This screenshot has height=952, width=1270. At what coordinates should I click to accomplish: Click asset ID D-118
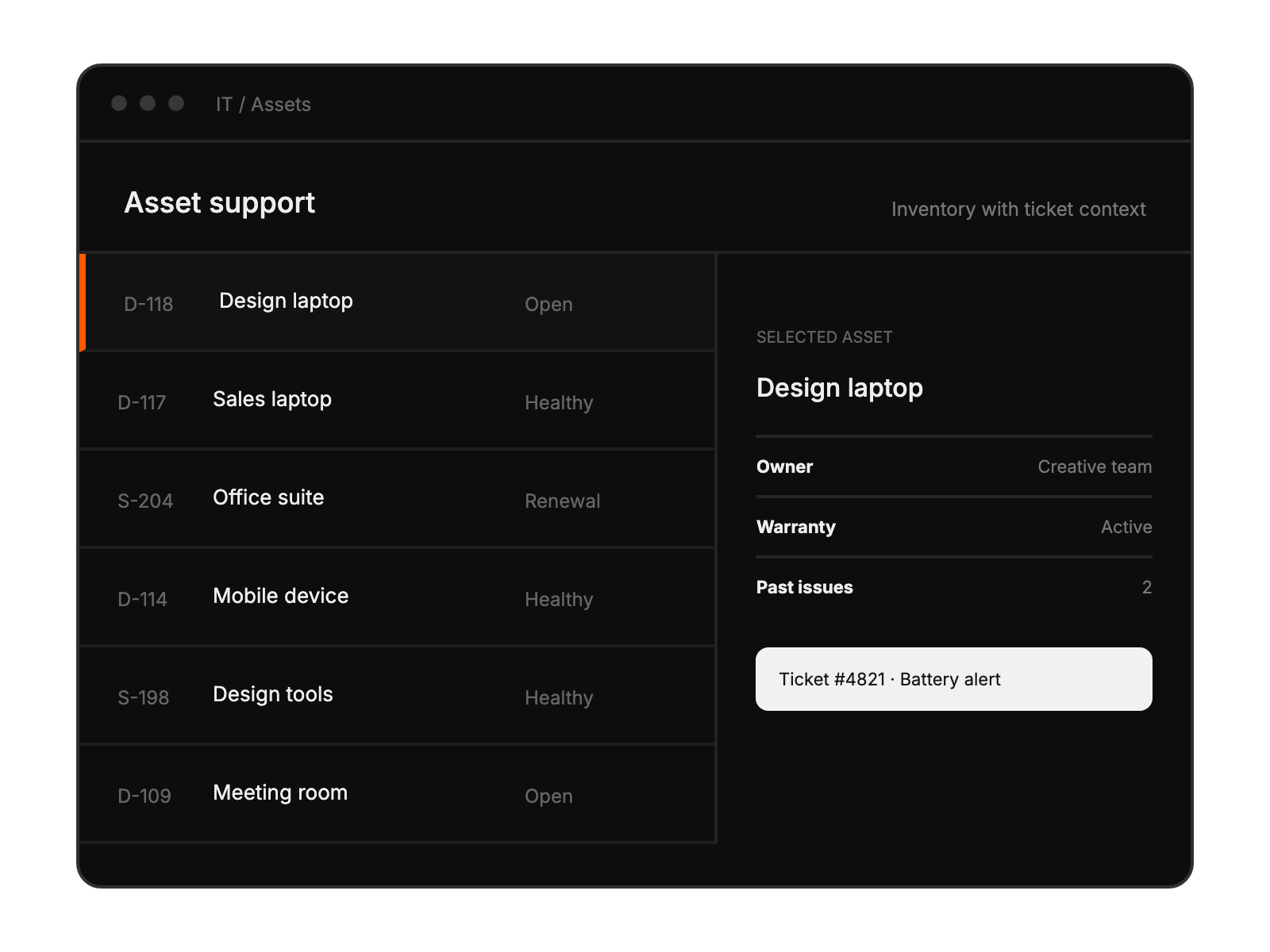click(148, 304)
